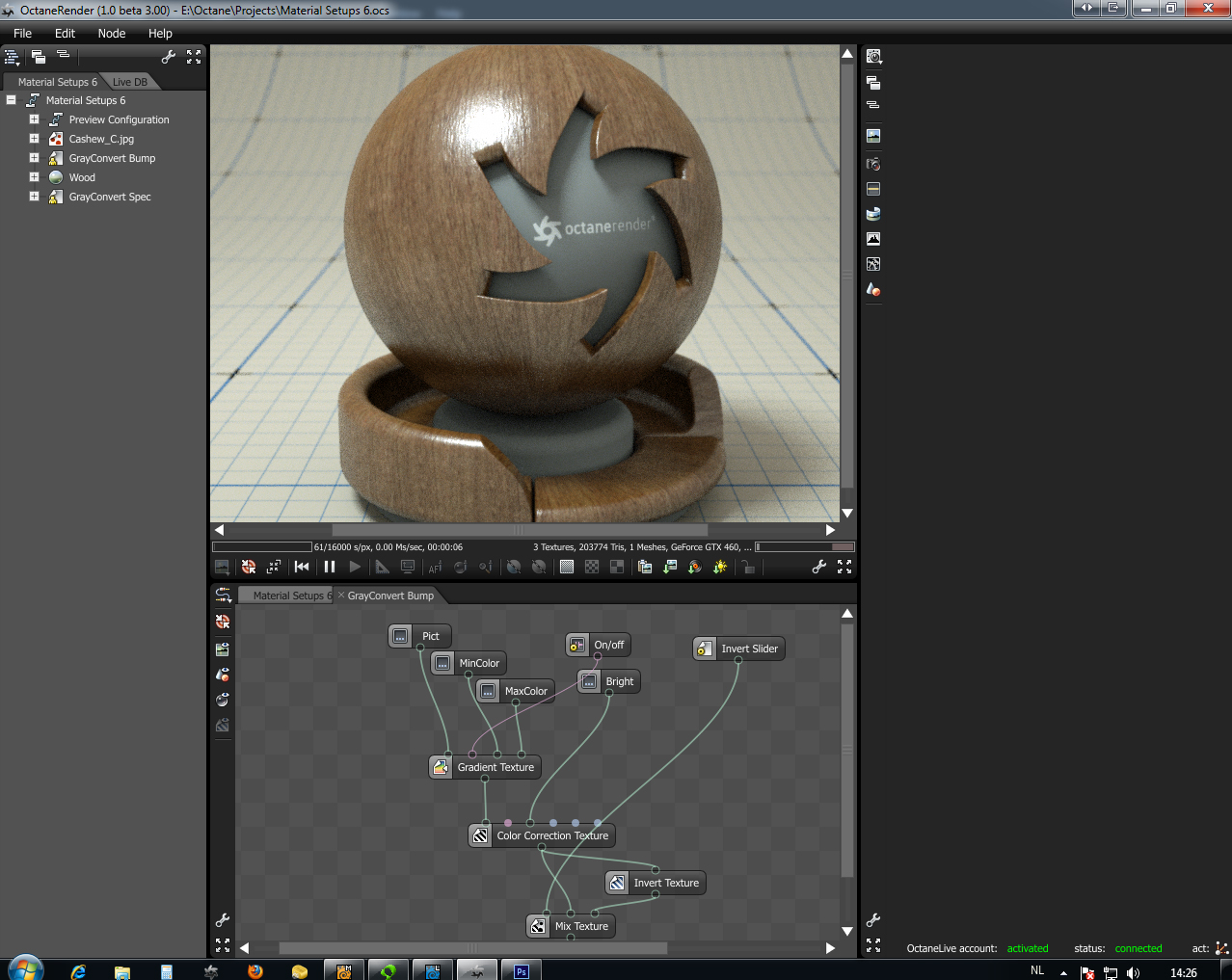Click the copy render to clipboard icon

645,567
